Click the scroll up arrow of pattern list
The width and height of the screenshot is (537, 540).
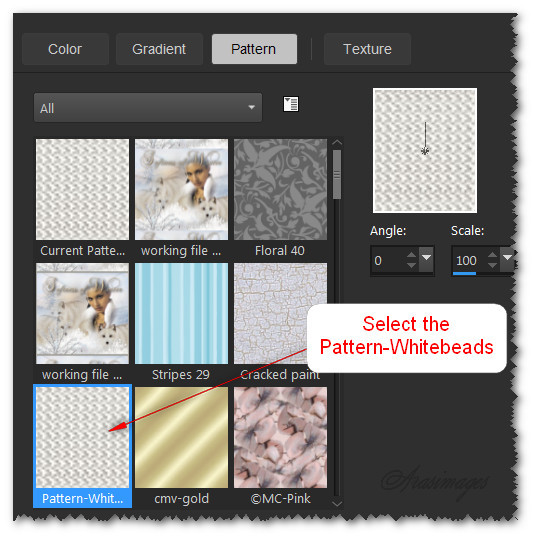point(337,142)
